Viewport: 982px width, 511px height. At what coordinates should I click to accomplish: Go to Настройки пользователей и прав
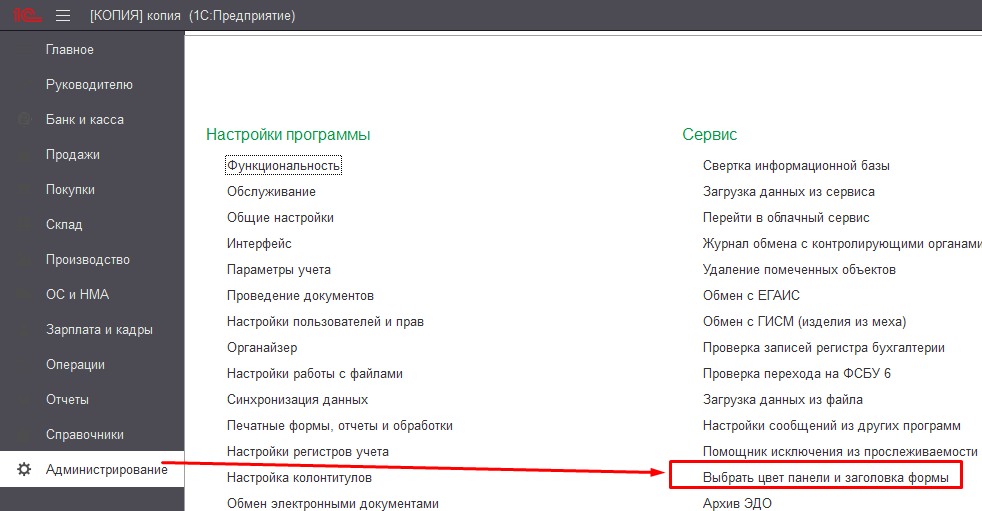point(325,322)
